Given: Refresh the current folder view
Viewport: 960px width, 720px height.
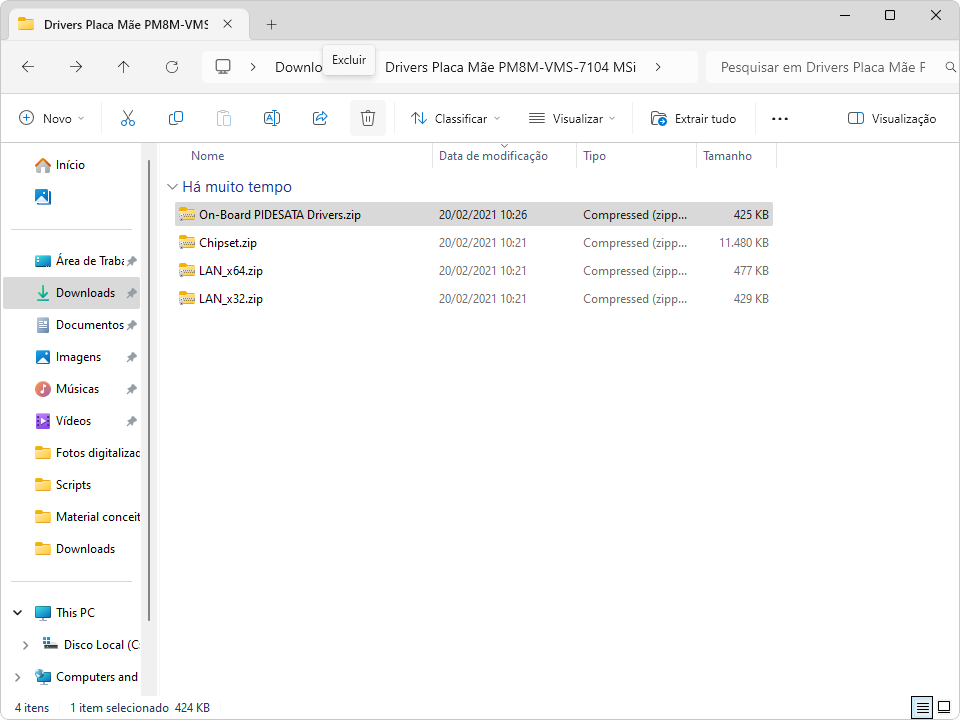Looking at the screenshot, I should (x=172, y=67).
